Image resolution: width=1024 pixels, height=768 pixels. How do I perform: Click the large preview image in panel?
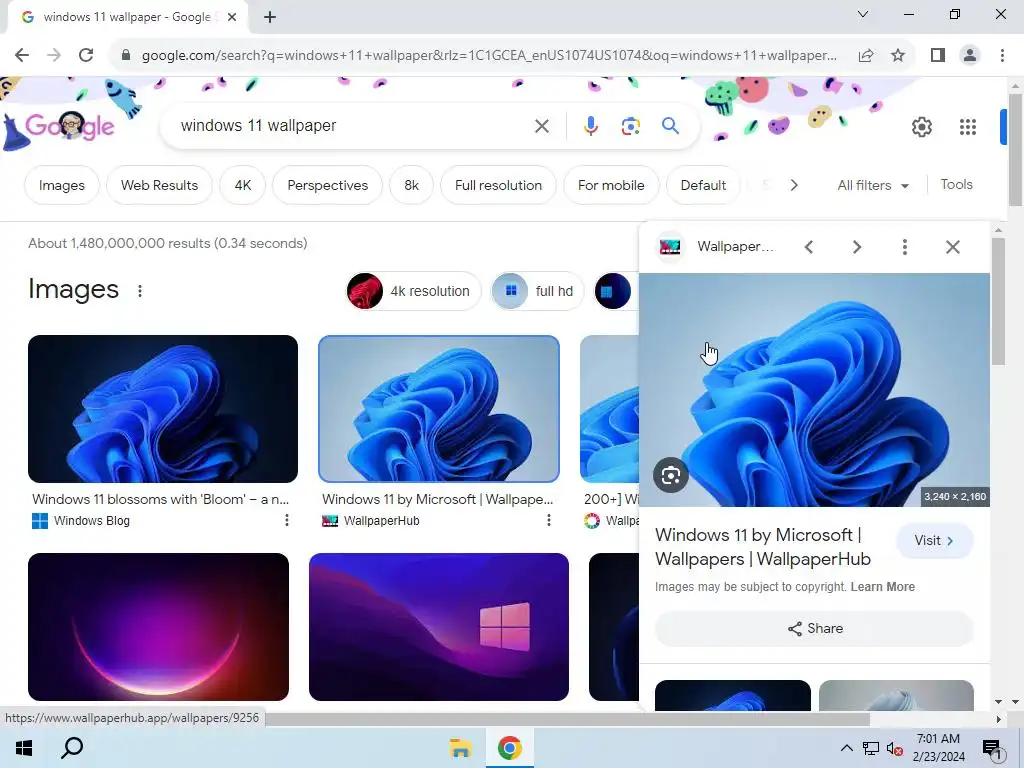tap(814, 390)
